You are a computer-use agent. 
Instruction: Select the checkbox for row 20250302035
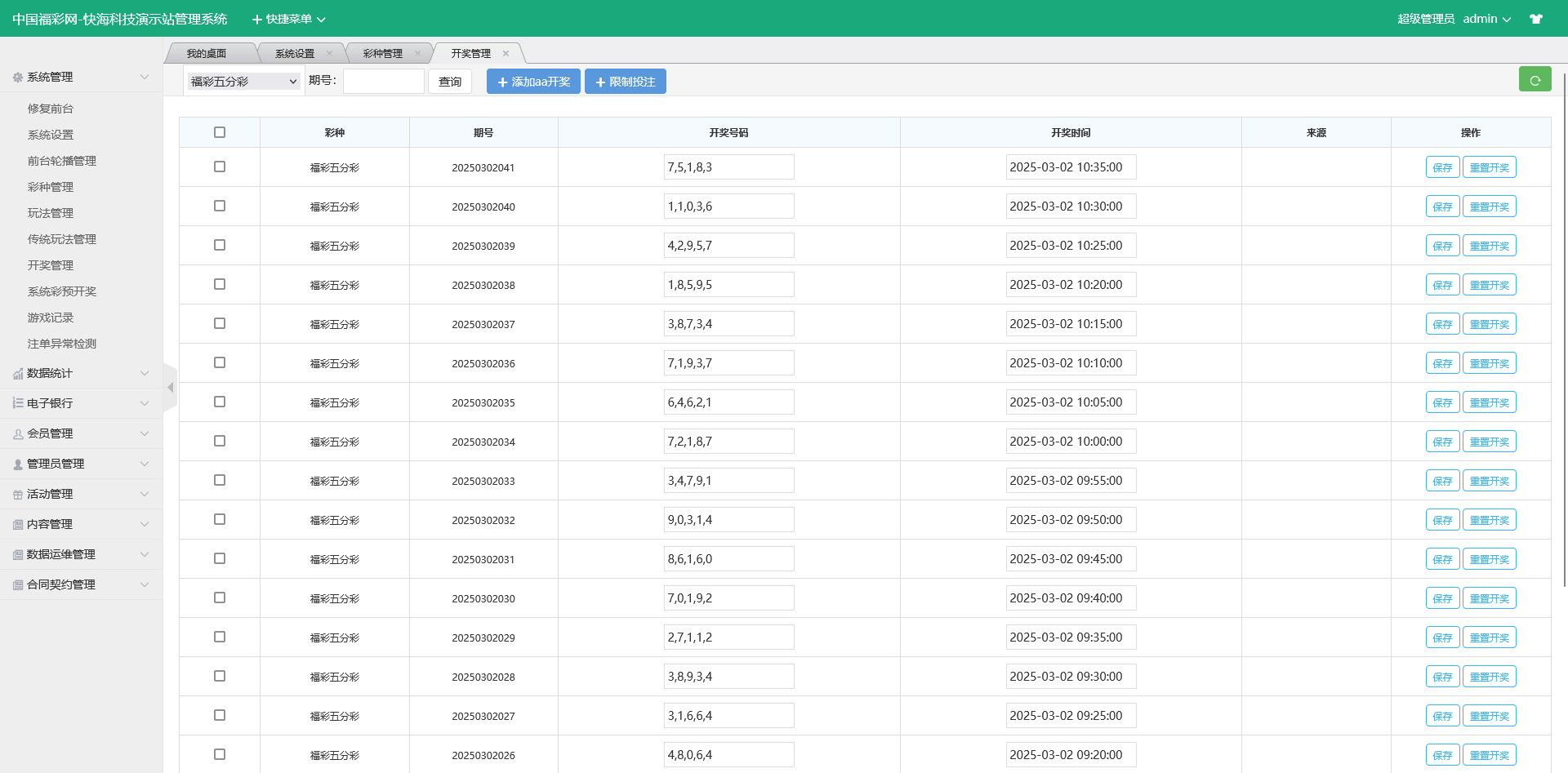(x=220, y=402)
